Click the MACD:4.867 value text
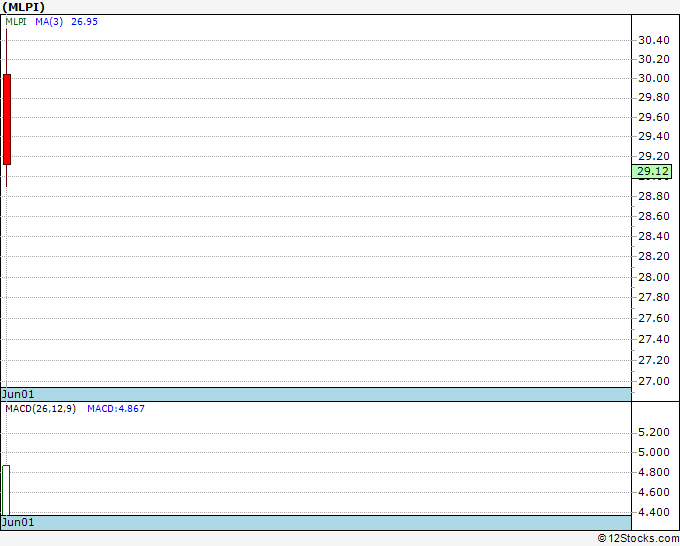Screen dimensions: 680x546 pyautogui.click(x=116, y=409)
